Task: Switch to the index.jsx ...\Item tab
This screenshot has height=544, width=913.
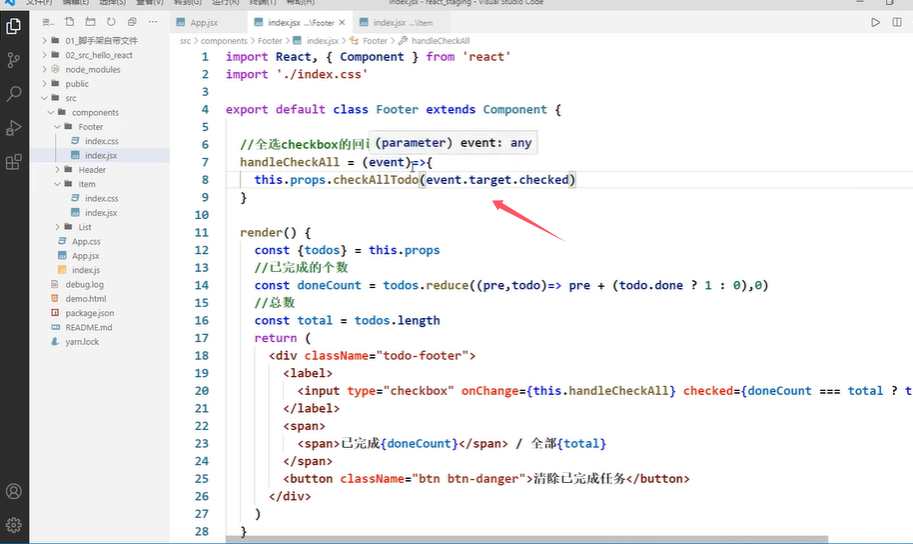Action: (x=402, y=23)
